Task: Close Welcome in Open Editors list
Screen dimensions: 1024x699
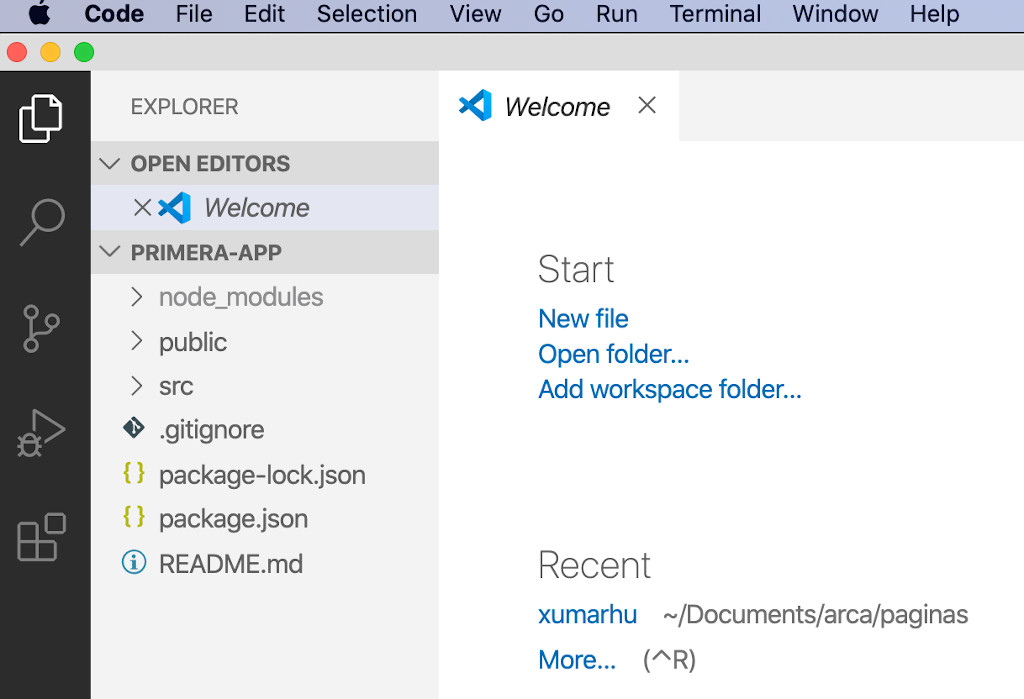Action: click(x=142, y=208)
